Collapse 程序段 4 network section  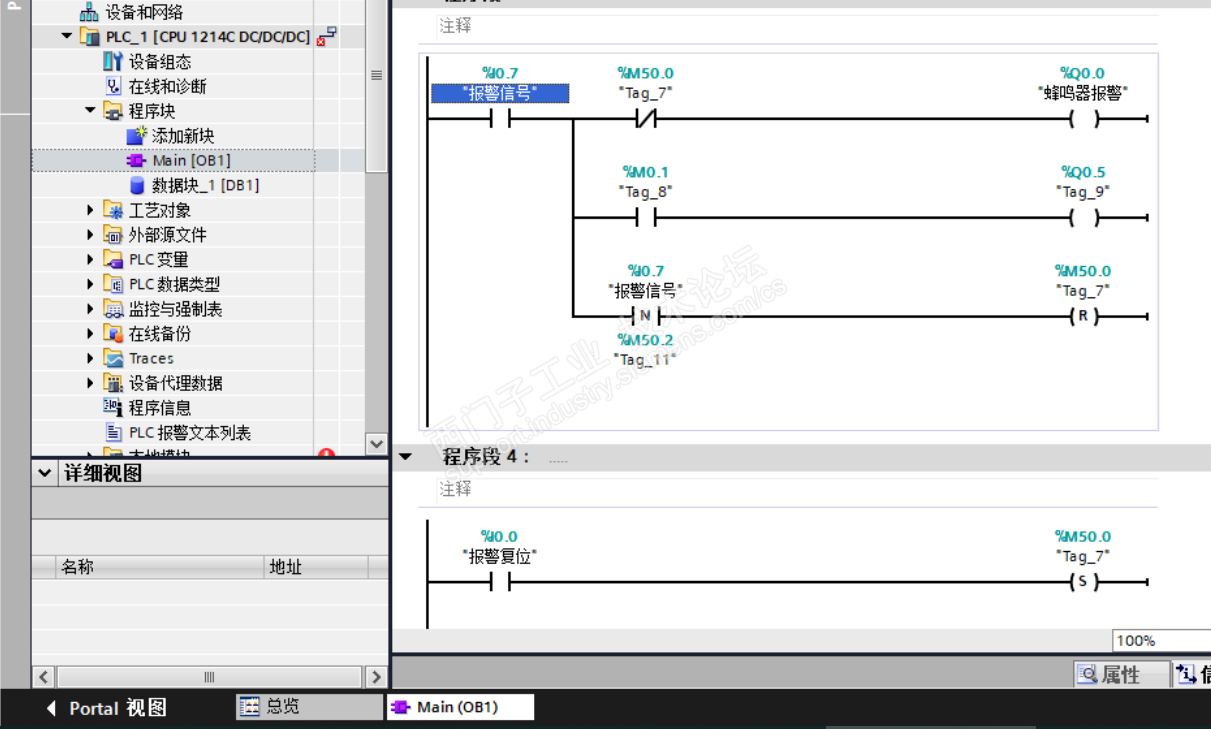[x=405, y=457]
